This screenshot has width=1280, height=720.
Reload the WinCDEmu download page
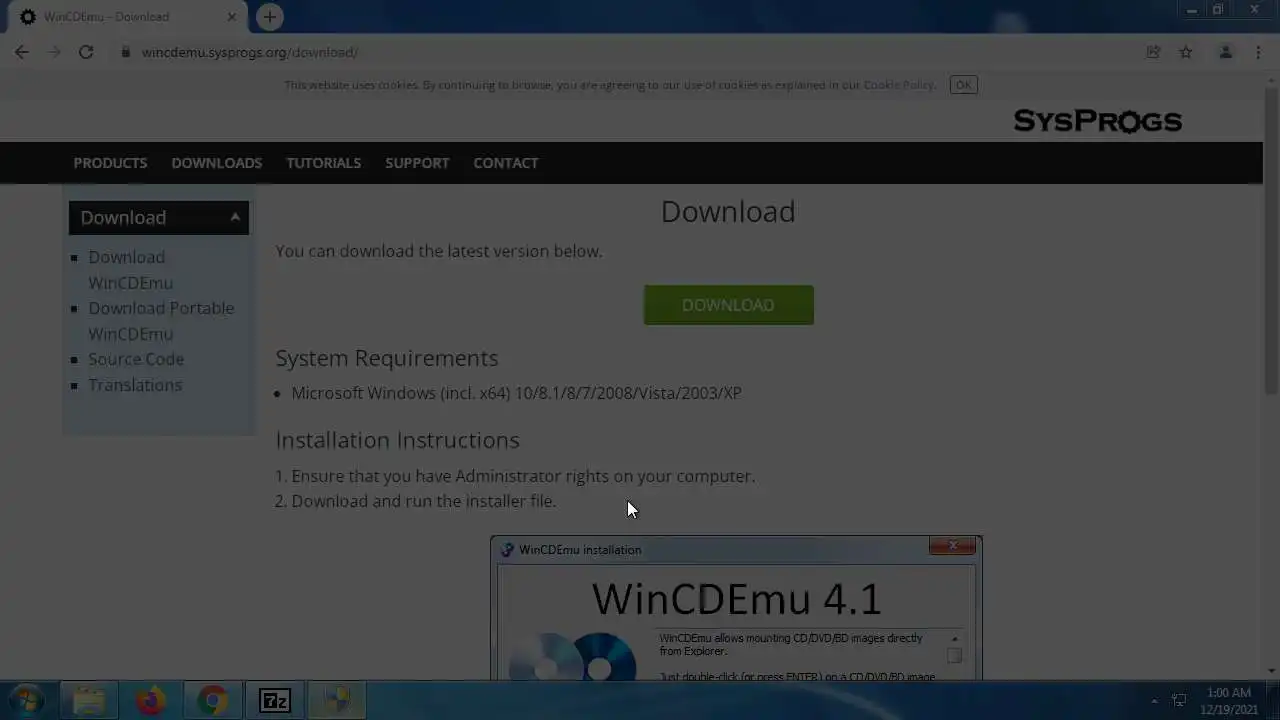[x=86, y=52]
